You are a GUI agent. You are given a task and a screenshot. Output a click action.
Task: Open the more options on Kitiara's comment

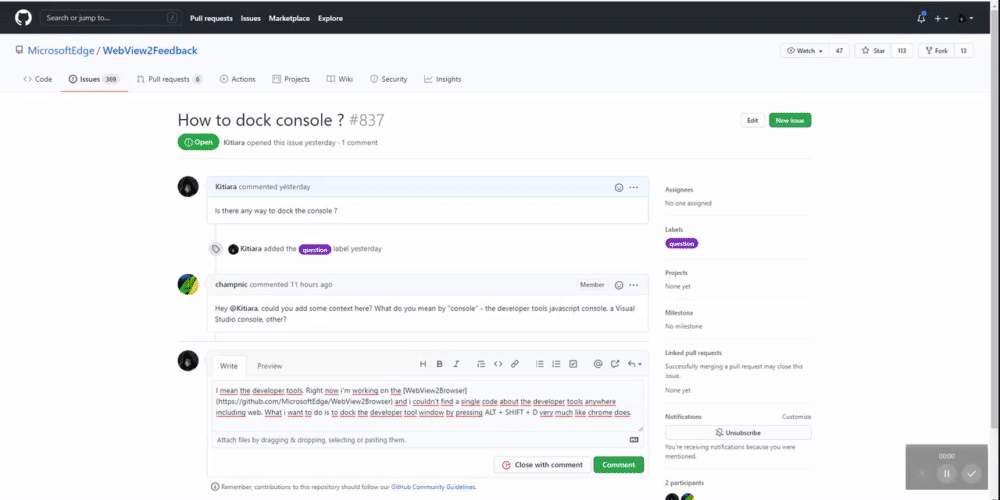[633, 188]
